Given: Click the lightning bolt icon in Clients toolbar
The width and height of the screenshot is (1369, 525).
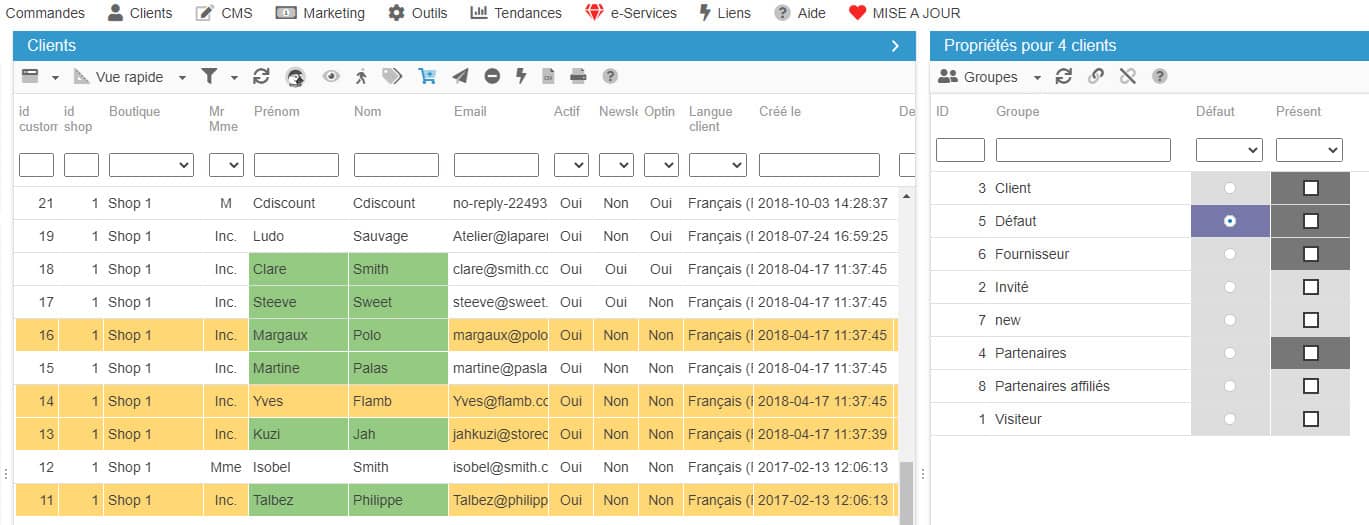Looking at the screenshot, I should click(x=521, y=76).
